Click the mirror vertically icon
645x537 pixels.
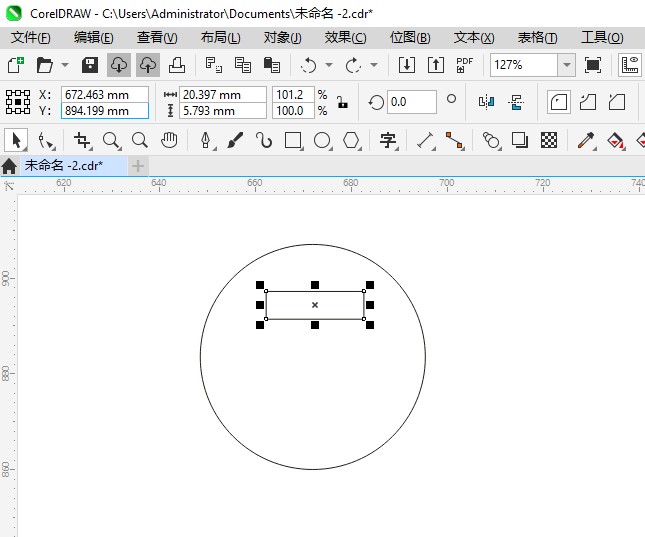pos(516,102)
